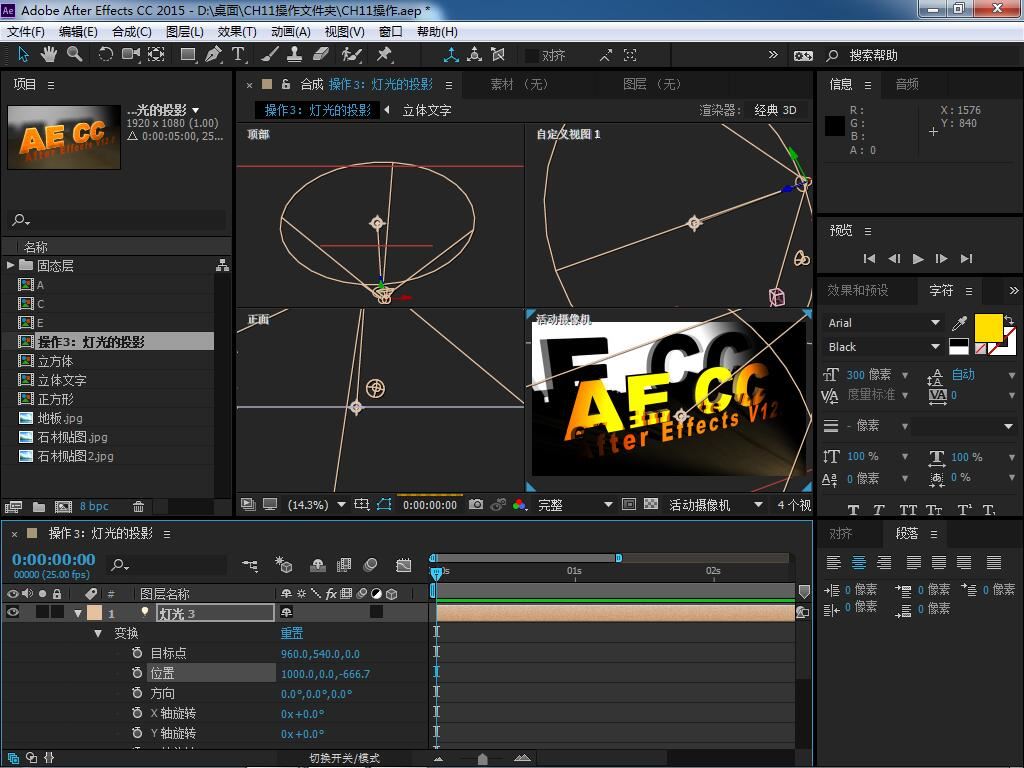1024x768 pixels.
Task: Toggle stopwatch for X 轴旋转
Action: (137, 713)
